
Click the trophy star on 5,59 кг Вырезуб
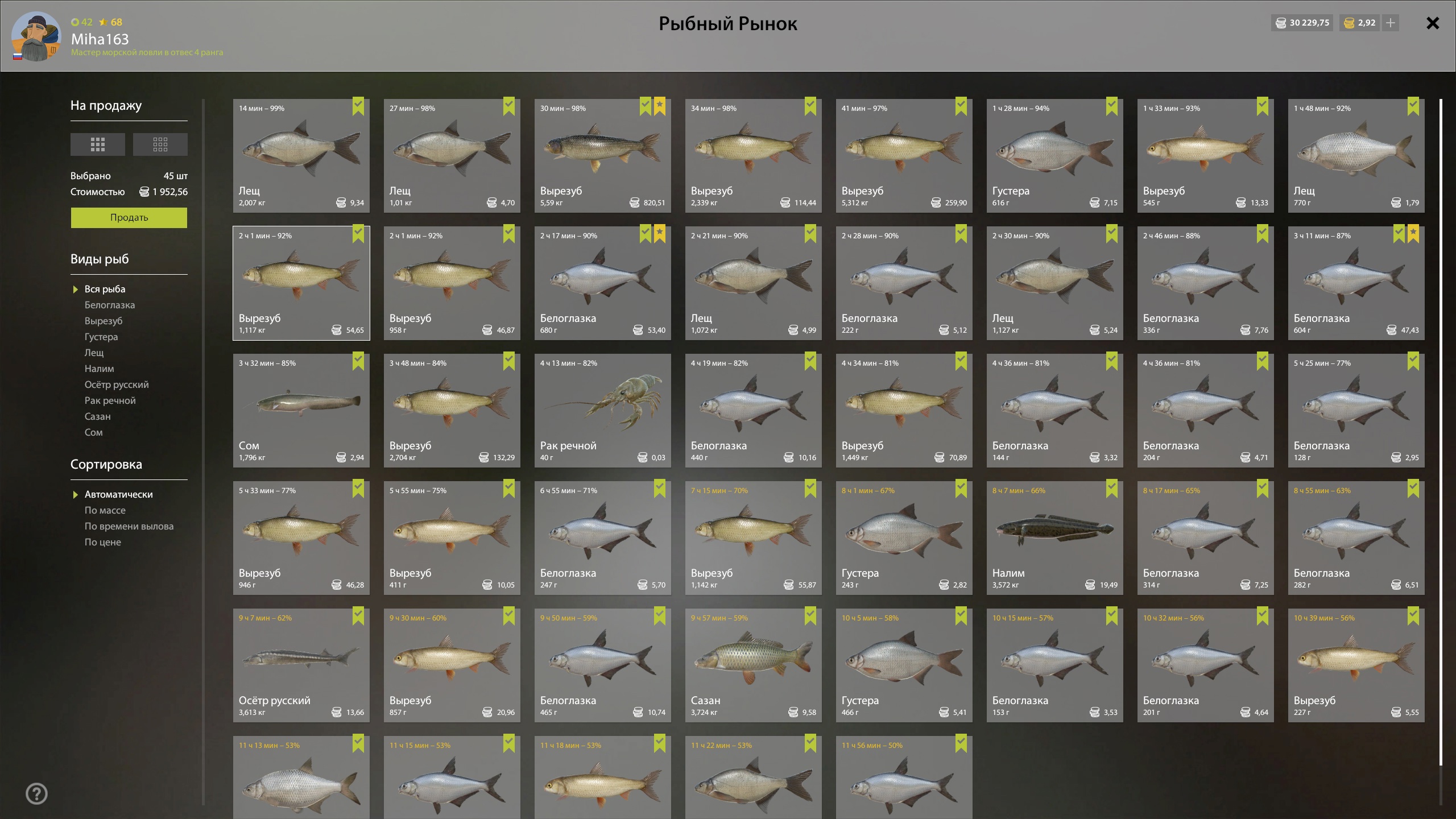tap(660, 106)
